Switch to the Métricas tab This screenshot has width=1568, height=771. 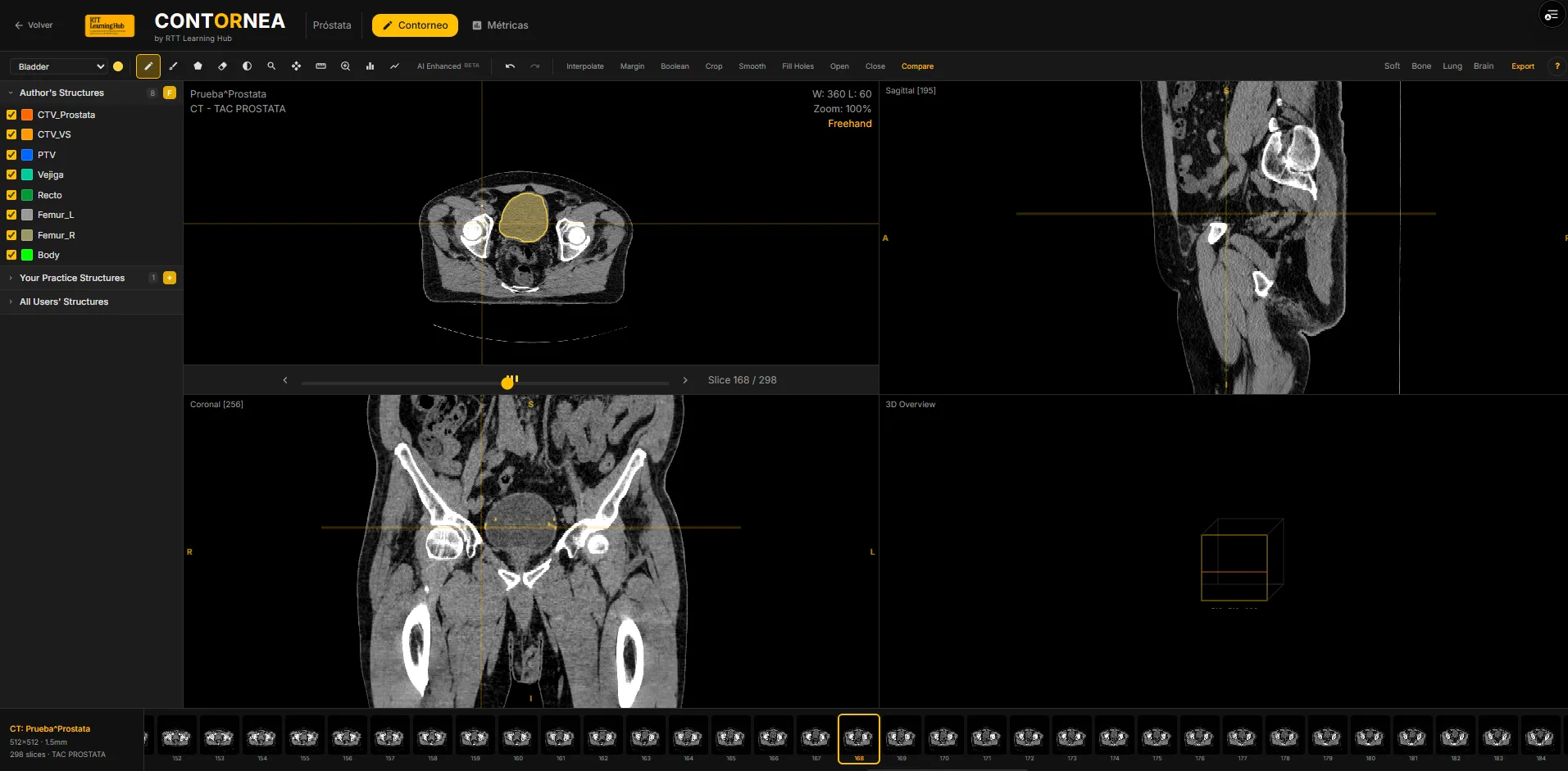500,25
